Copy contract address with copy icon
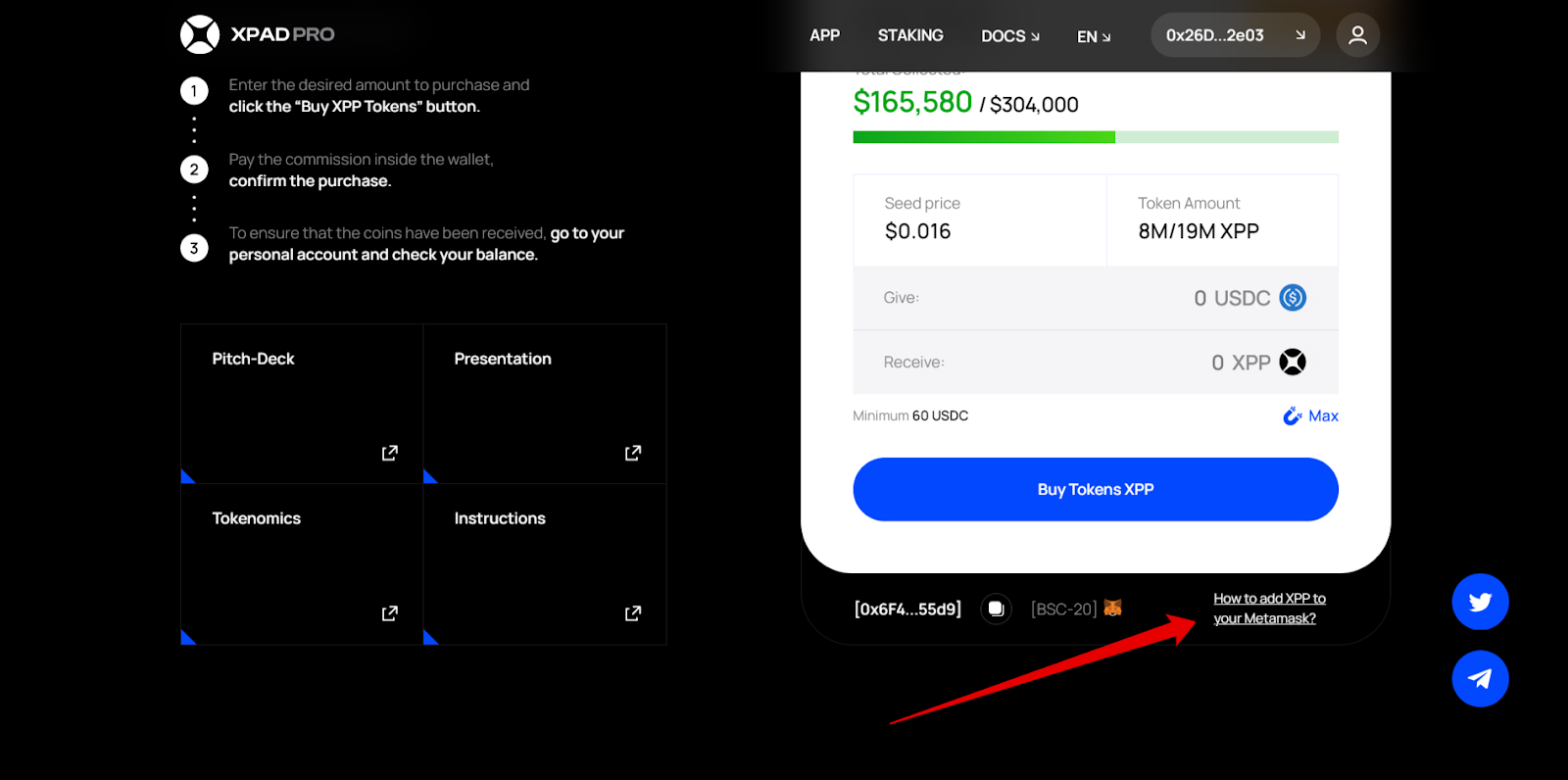This screenshot has height=780, width=1568. click(x=996, y=609)
